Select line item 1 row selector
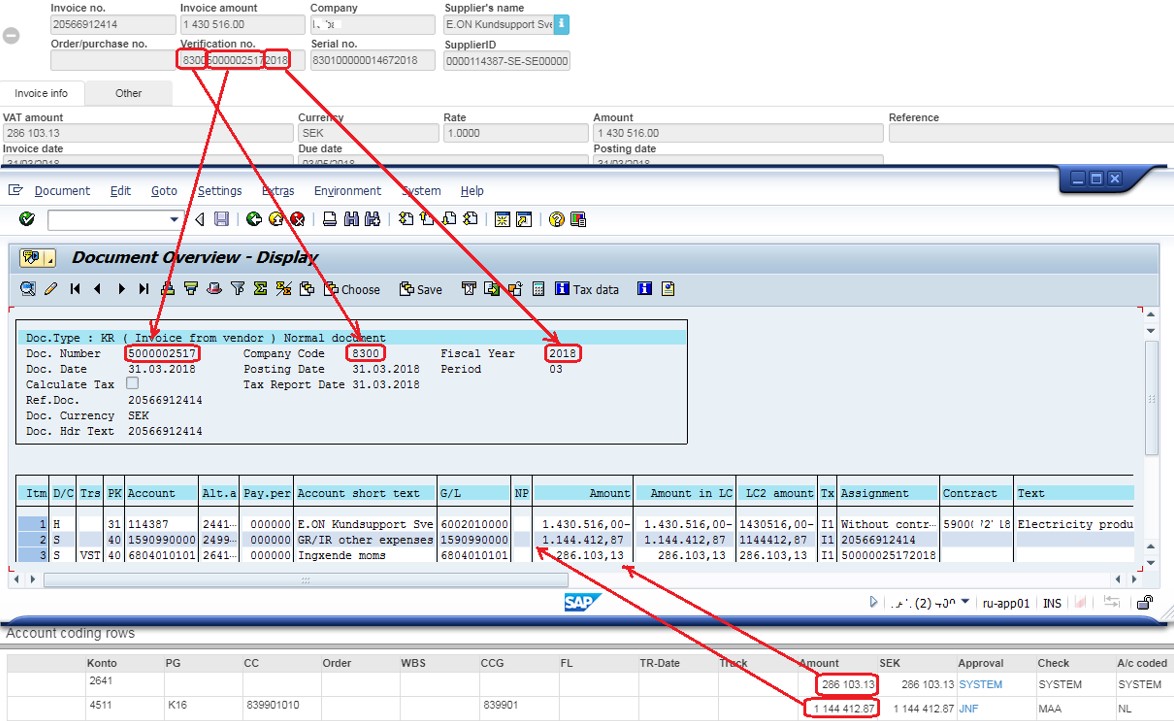The image size is (1174, 721). tap(30, 523)
